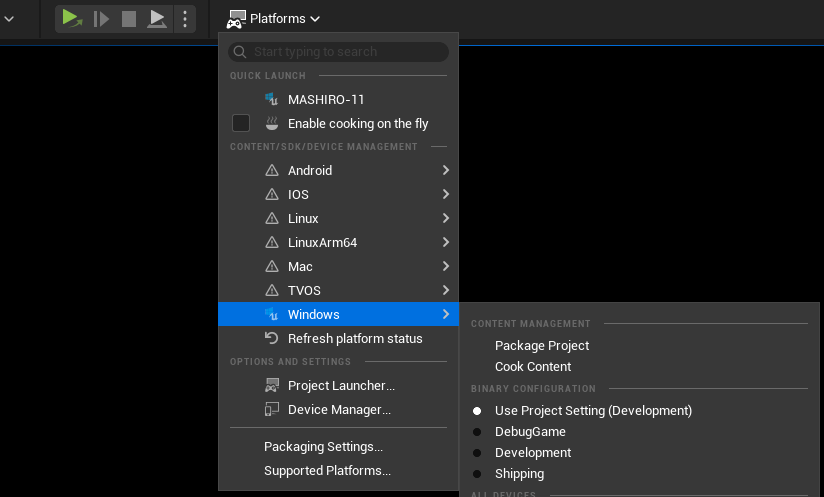Click the Windows submenu arrow
This screenshot has width=824, height=497.
(446, 314)
